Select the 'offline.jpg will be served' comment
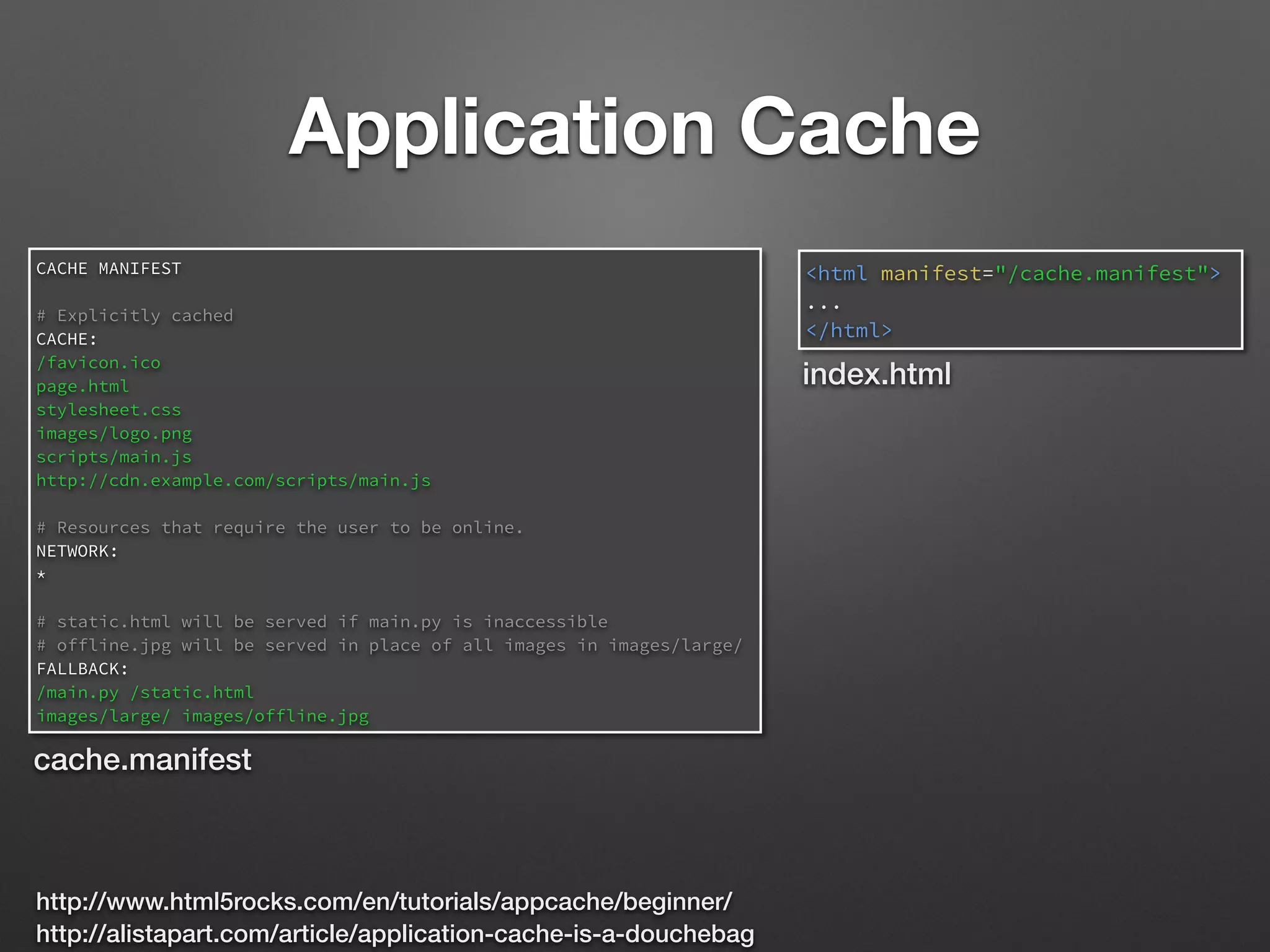This screenshot has height=952, width=1270. coord(389,645)
